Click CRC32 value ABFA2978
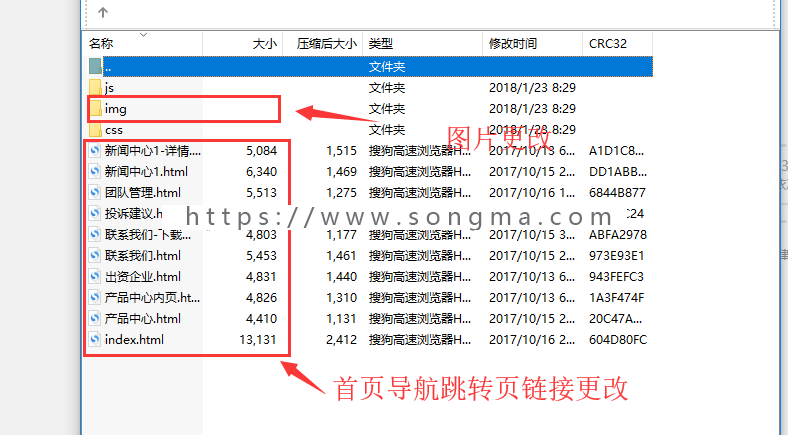Screen dimensions: 788x435 [618, 235]
